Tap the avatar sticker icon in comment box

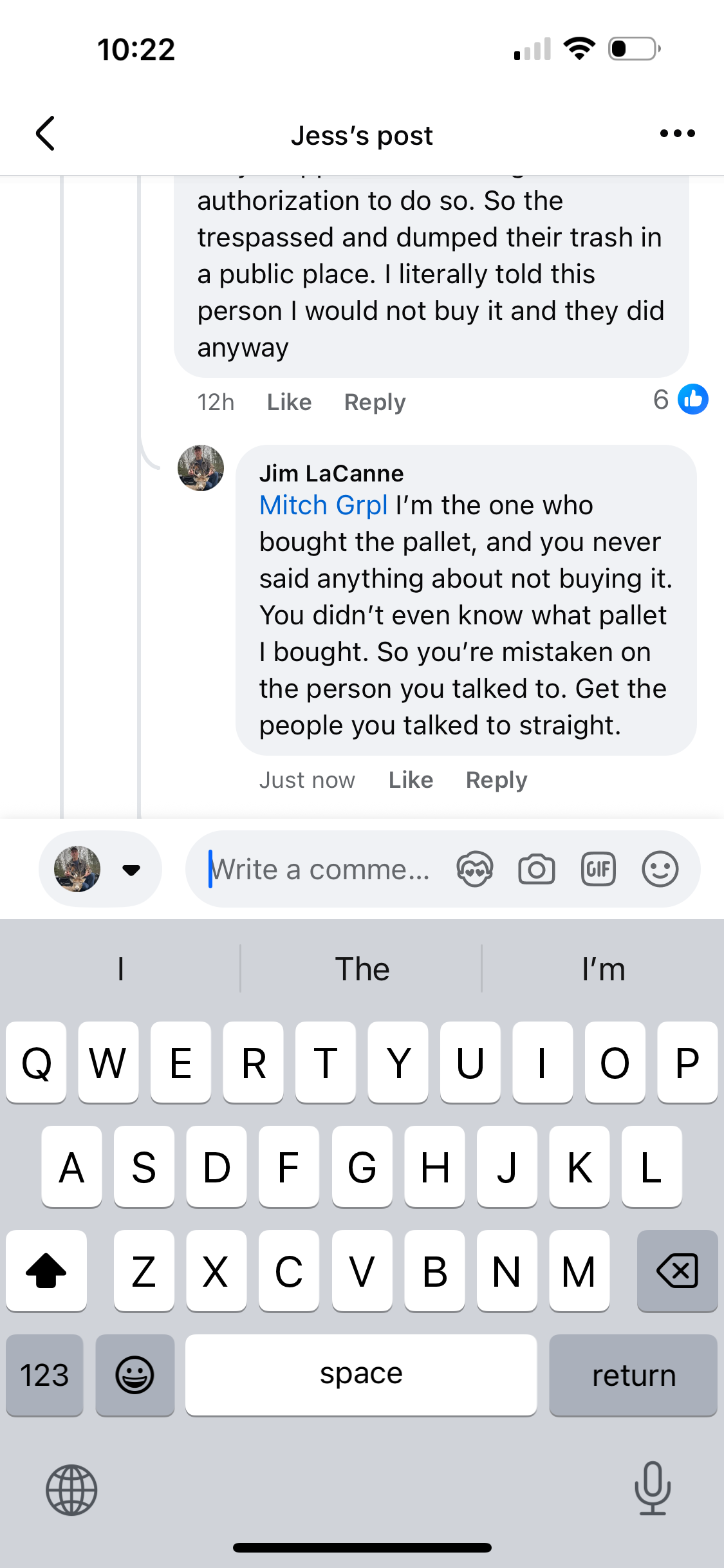tap(474, 870)
